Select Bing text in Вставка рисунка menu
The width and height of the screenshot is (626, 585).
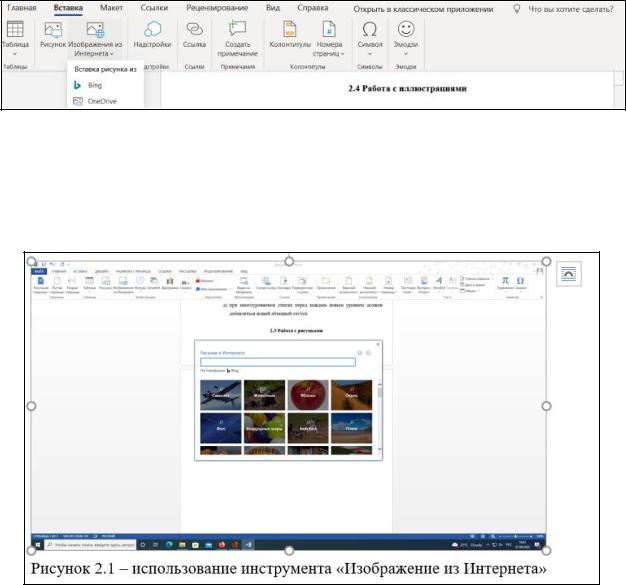click(x=95, y=85)
